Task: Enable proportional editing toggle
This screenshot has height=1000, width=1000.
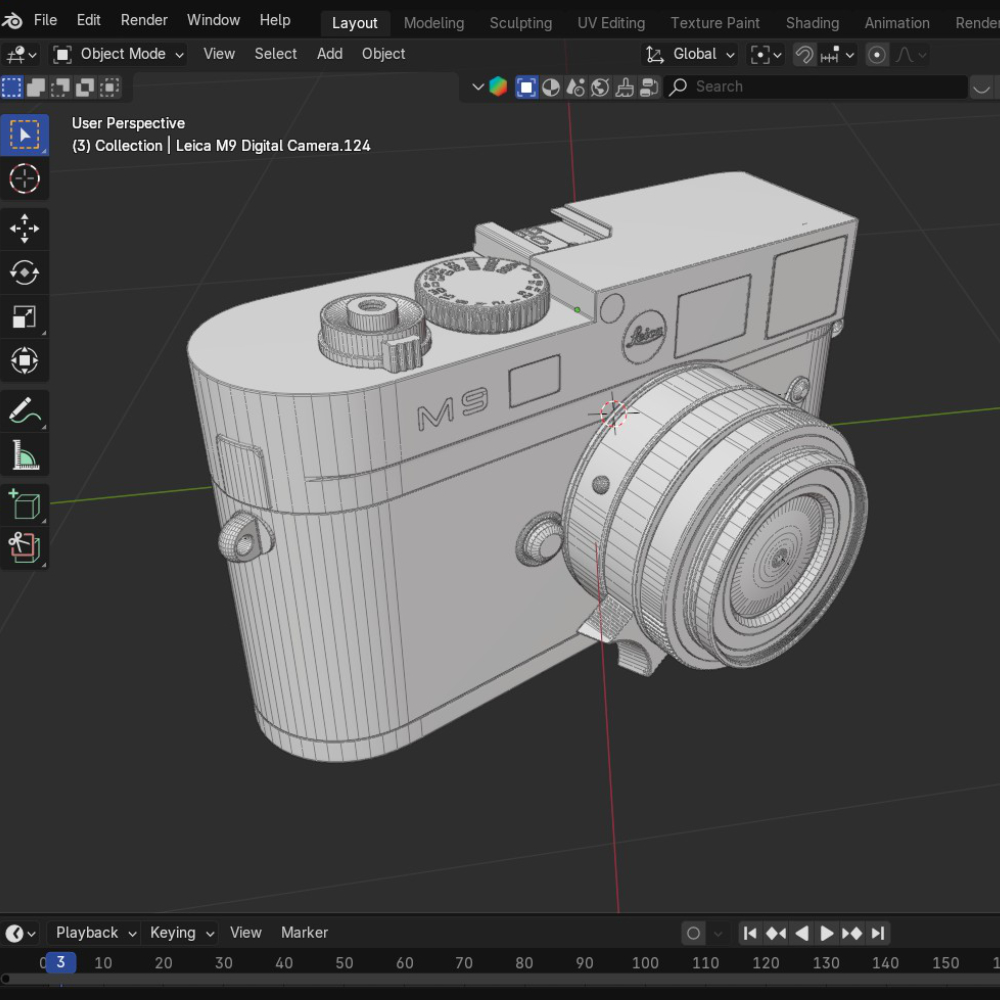Action: 877,55
